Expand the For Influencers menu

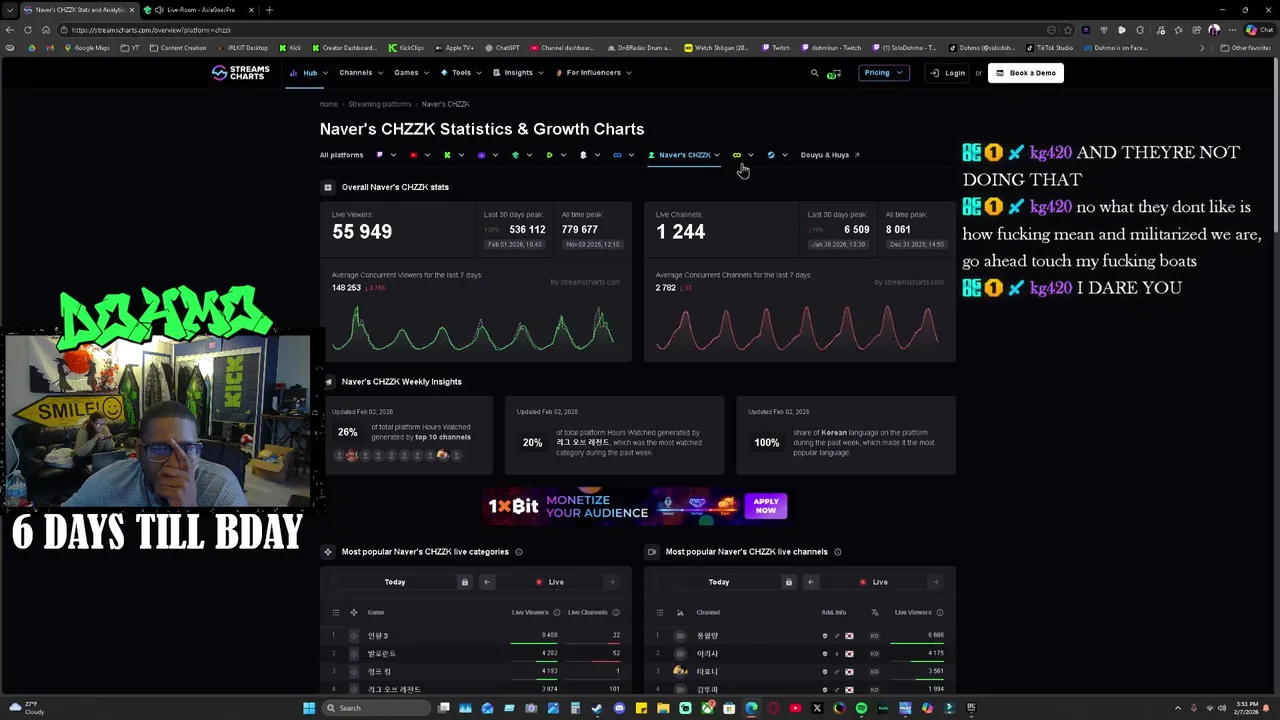(x=594, y=72)
